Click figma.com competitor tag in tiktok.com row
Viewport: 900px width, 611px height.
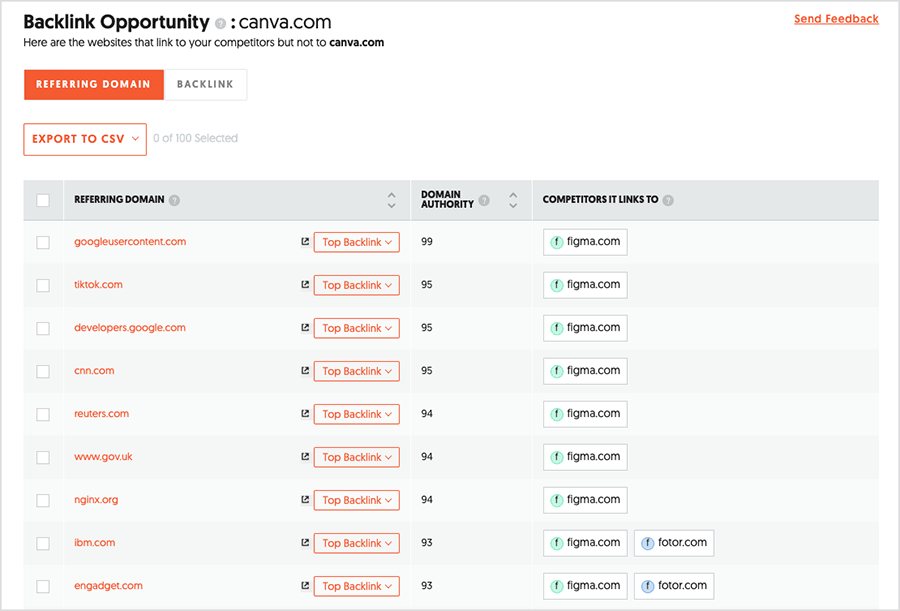pos(585,285)
